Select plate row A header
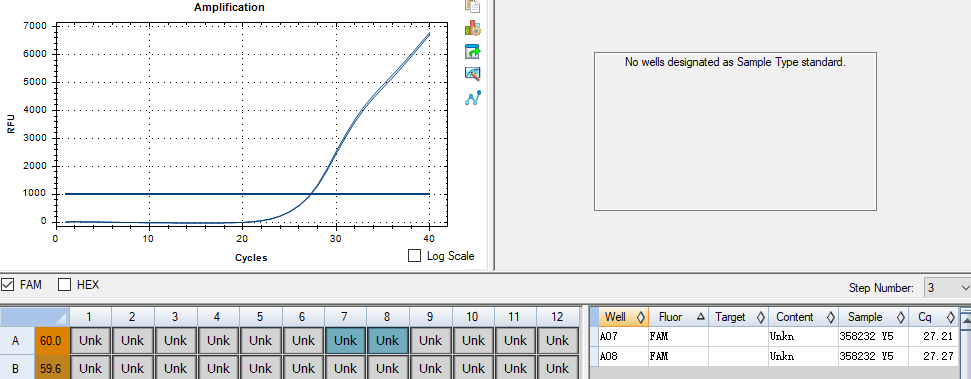 pos(17,340)
